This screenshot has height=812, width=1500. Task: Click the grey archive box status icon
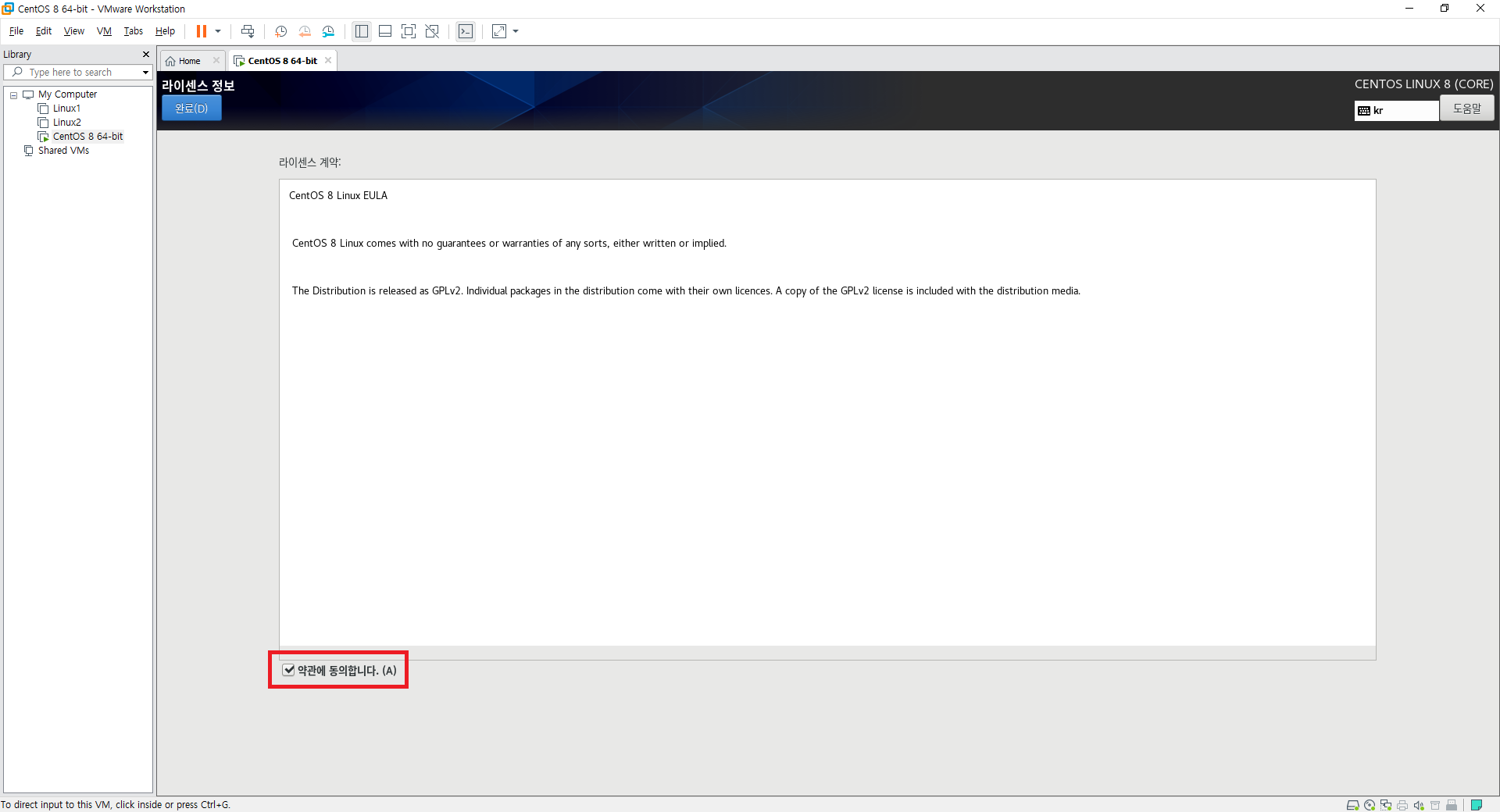tap(1435, 805)
